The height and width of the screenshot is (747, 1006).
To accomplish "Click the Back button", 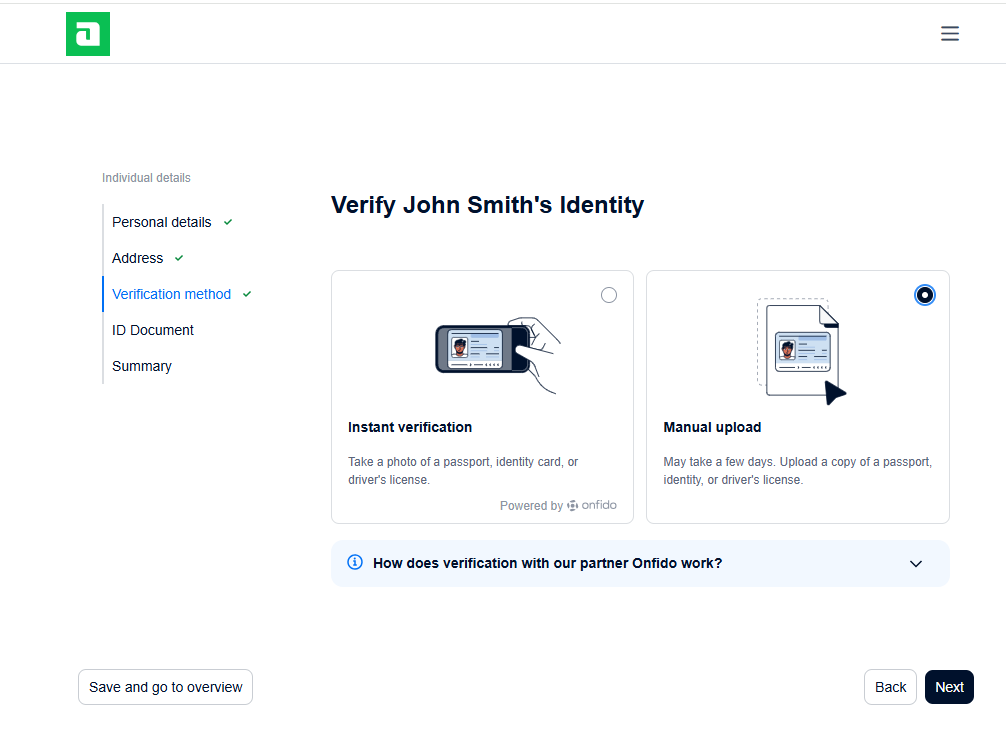I will [891, 687].
